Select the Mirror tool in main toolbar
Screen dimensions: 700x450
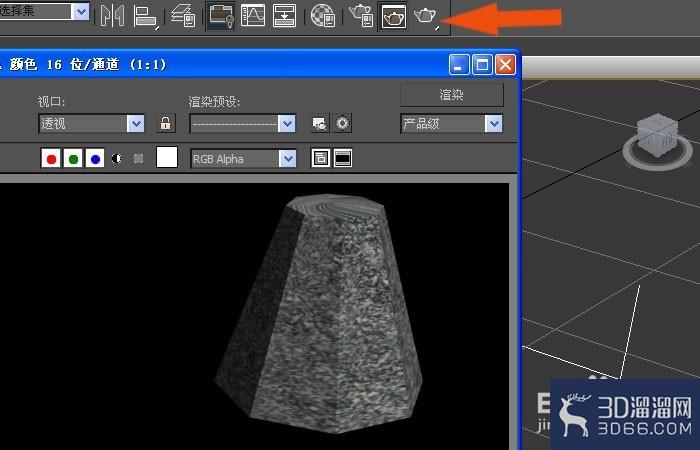click(112, 16)
